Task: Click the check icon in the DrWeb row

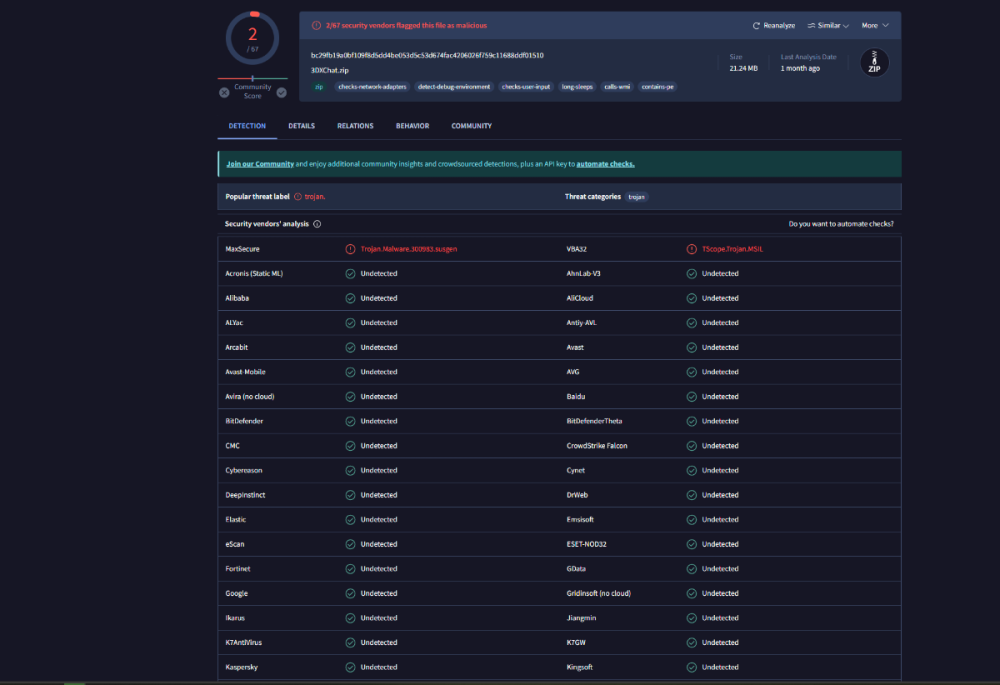Action: pos(691,495)
